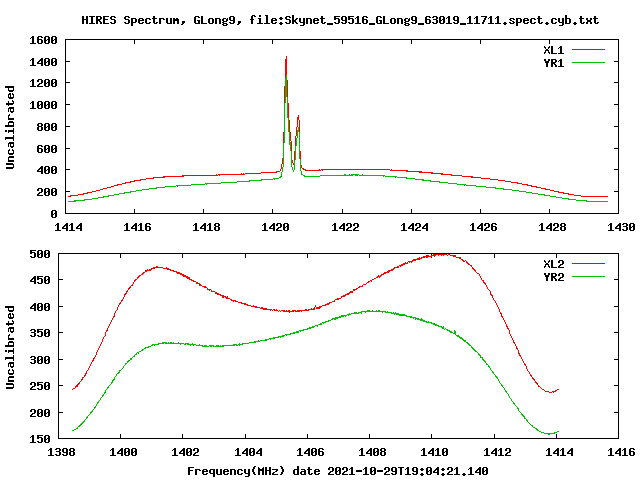Click the 1412 x-axis tick label
Image resolution: width=640 pixels, height=480 pixels.
(497, 452)
